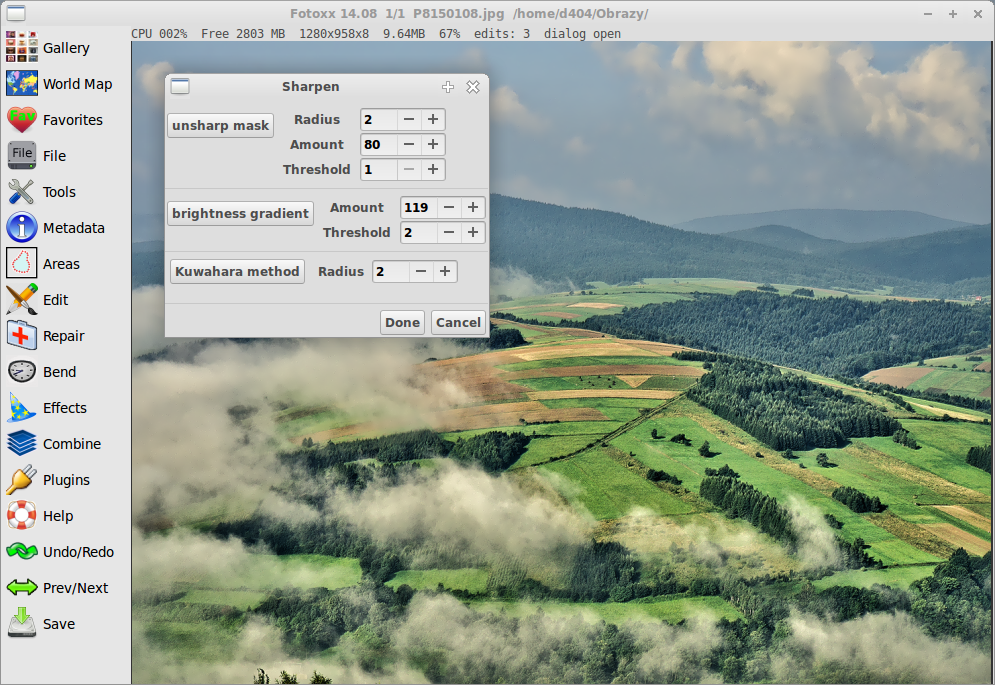Screen dimensions: 995x685
Task: Open the Gallery icon in sidebar
Action: (22, 48)
